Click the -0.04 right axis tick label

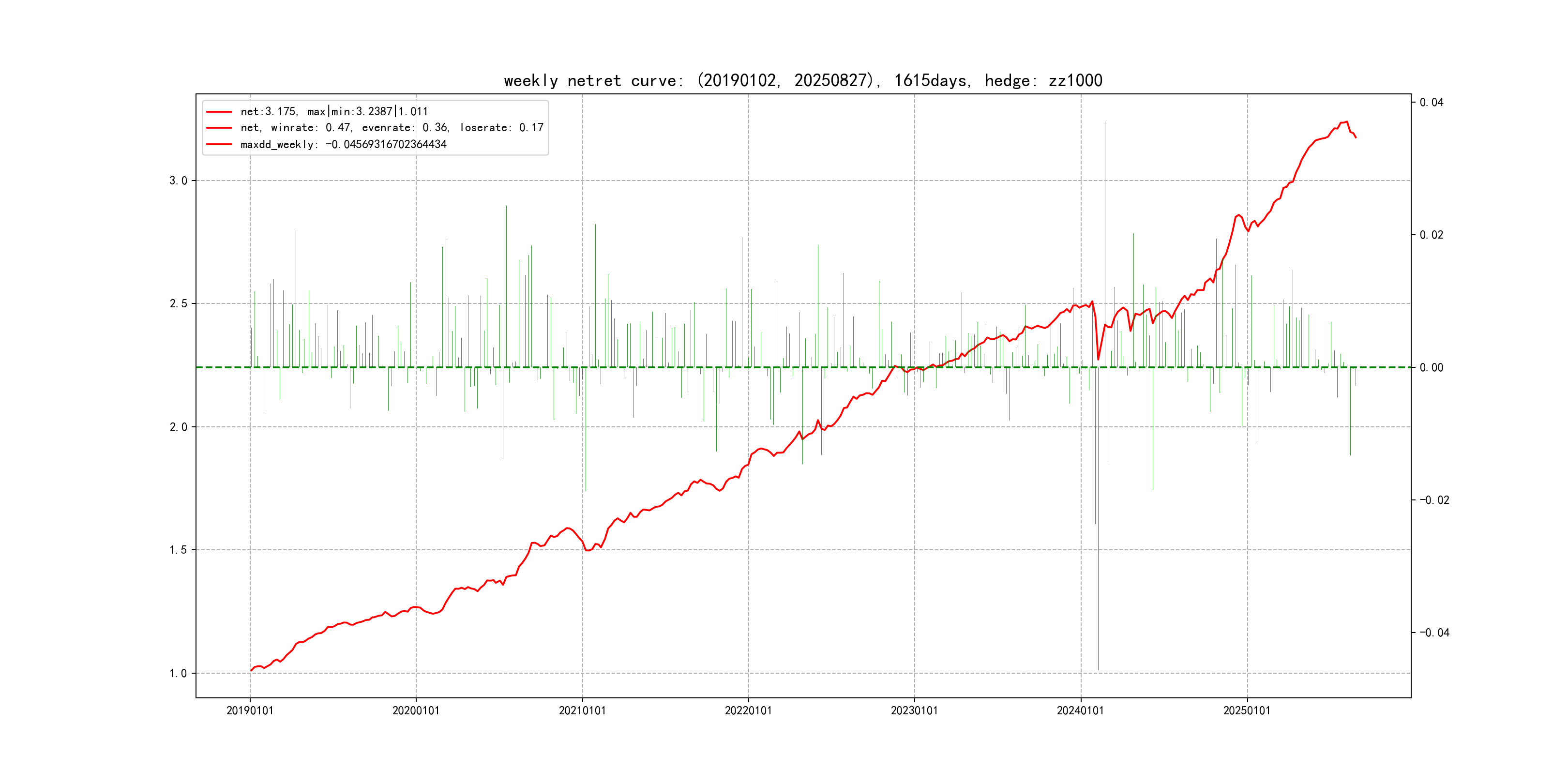(x=1434, y=633)
